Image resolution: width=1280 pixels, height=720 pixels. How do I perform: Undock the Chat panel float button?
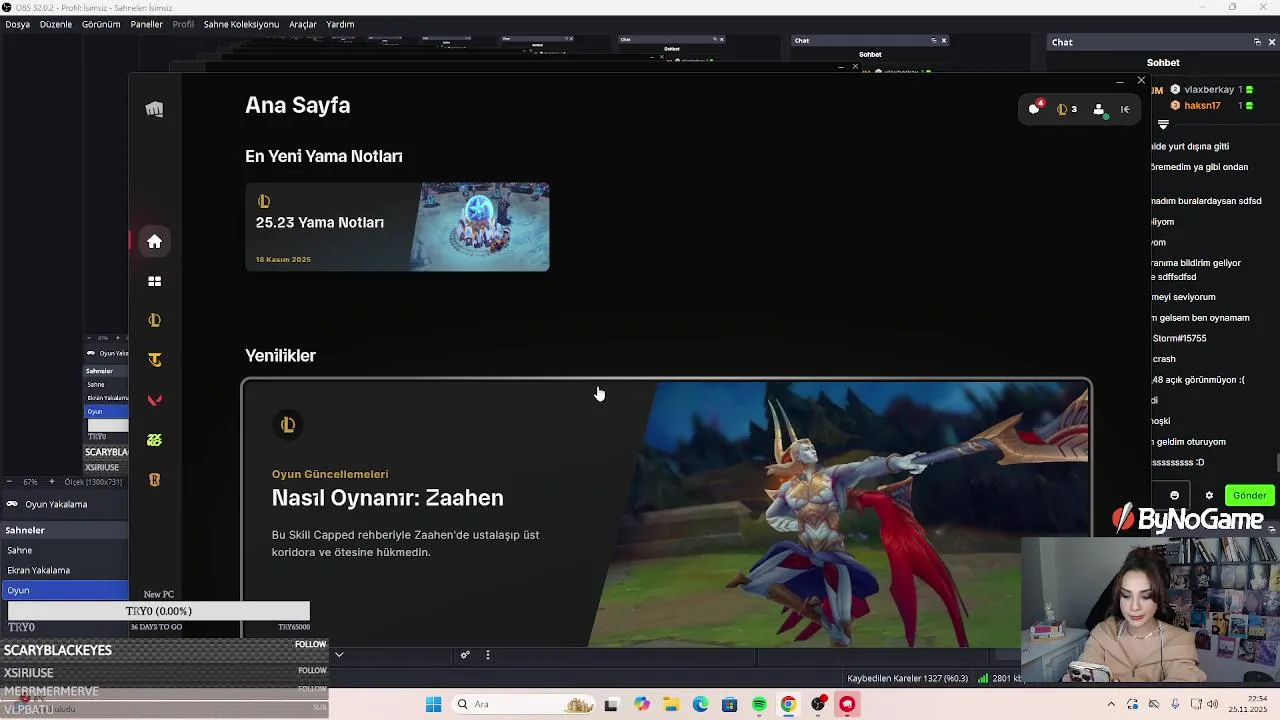pyautogui.click(x=1257, y=42)
